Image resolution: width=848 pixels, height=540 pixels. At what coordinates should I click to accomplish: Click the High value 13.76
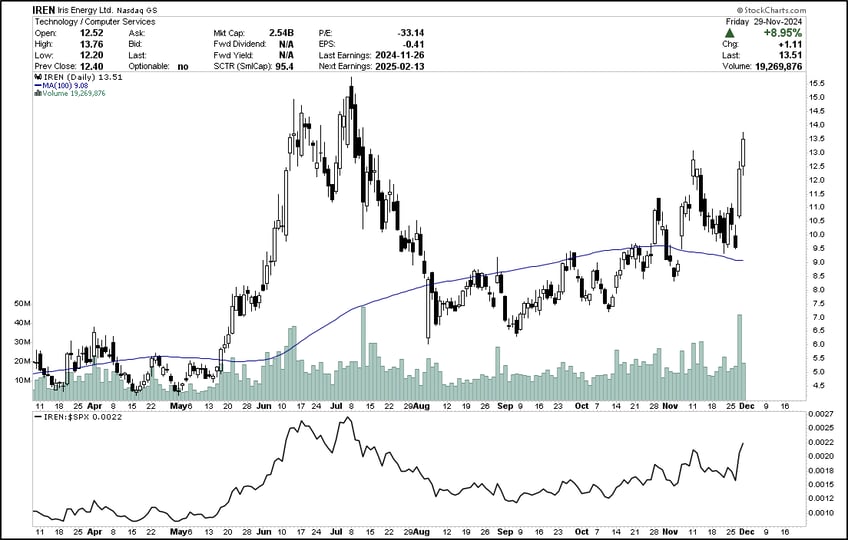coord(91,44)
